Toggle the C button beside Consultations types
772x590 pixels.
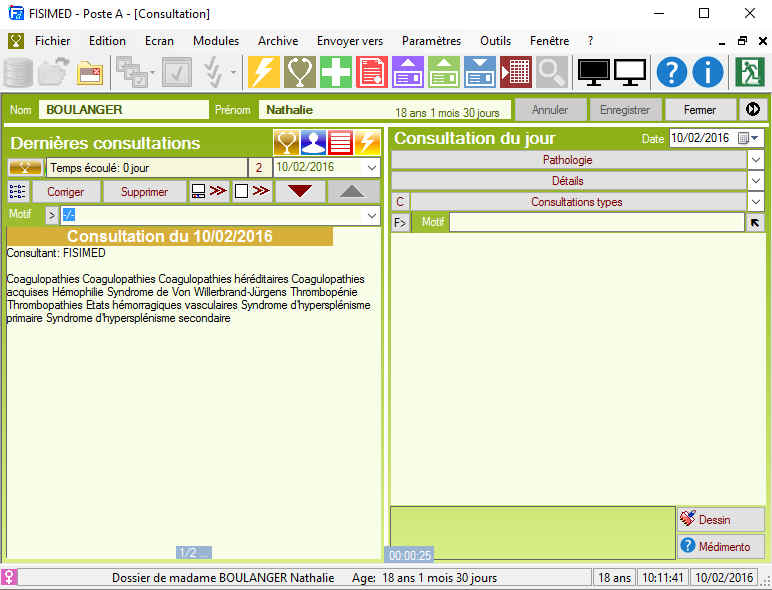400,202
